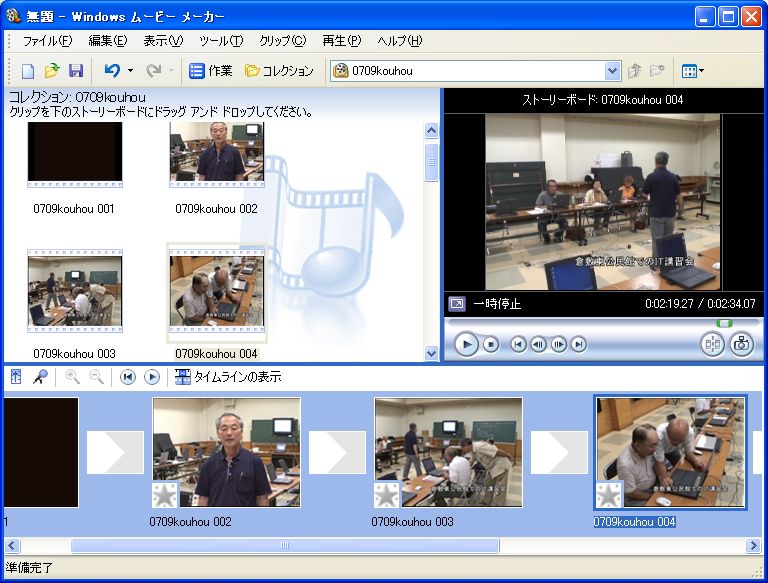Screen dimensions: 768x583
Task: Select the 0709kouhou 003 collection thumbnail
Action: click(x=75, y=293)
